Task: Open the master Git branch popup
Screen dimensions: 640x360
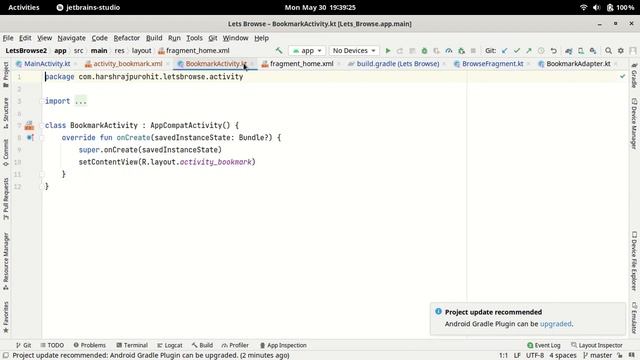Action: (x=598, y=356)
